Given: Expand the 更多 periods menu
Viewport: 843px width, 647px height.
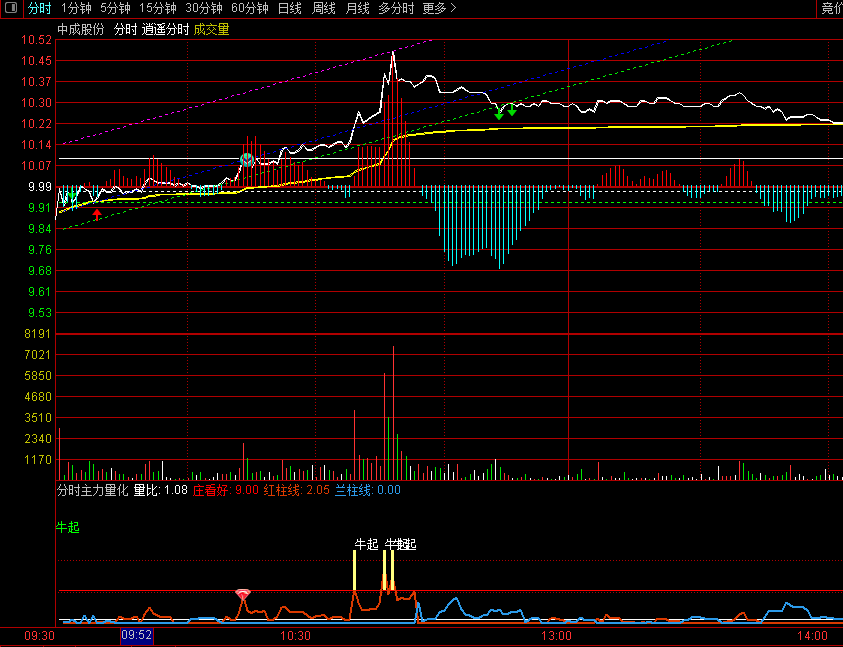Looking at the screenshot, I should pyautogui.click(x=439, y=9).
